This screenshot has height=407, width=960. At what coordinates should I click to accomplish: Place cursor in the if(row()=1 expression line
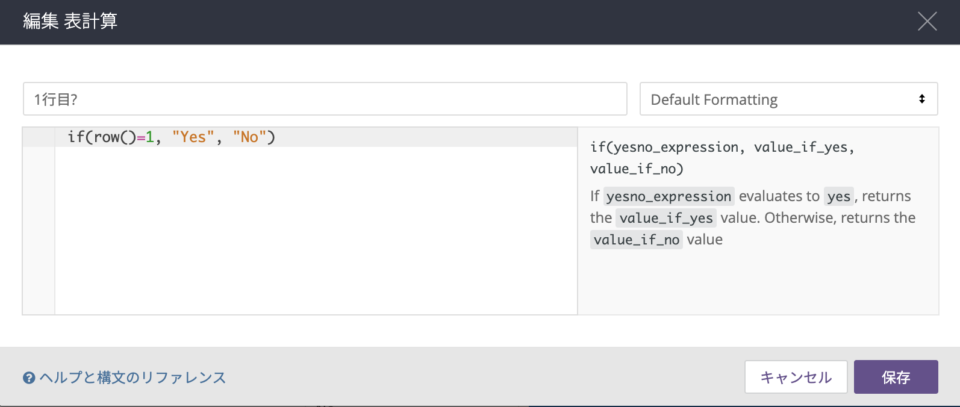click(x=316, y=138)
